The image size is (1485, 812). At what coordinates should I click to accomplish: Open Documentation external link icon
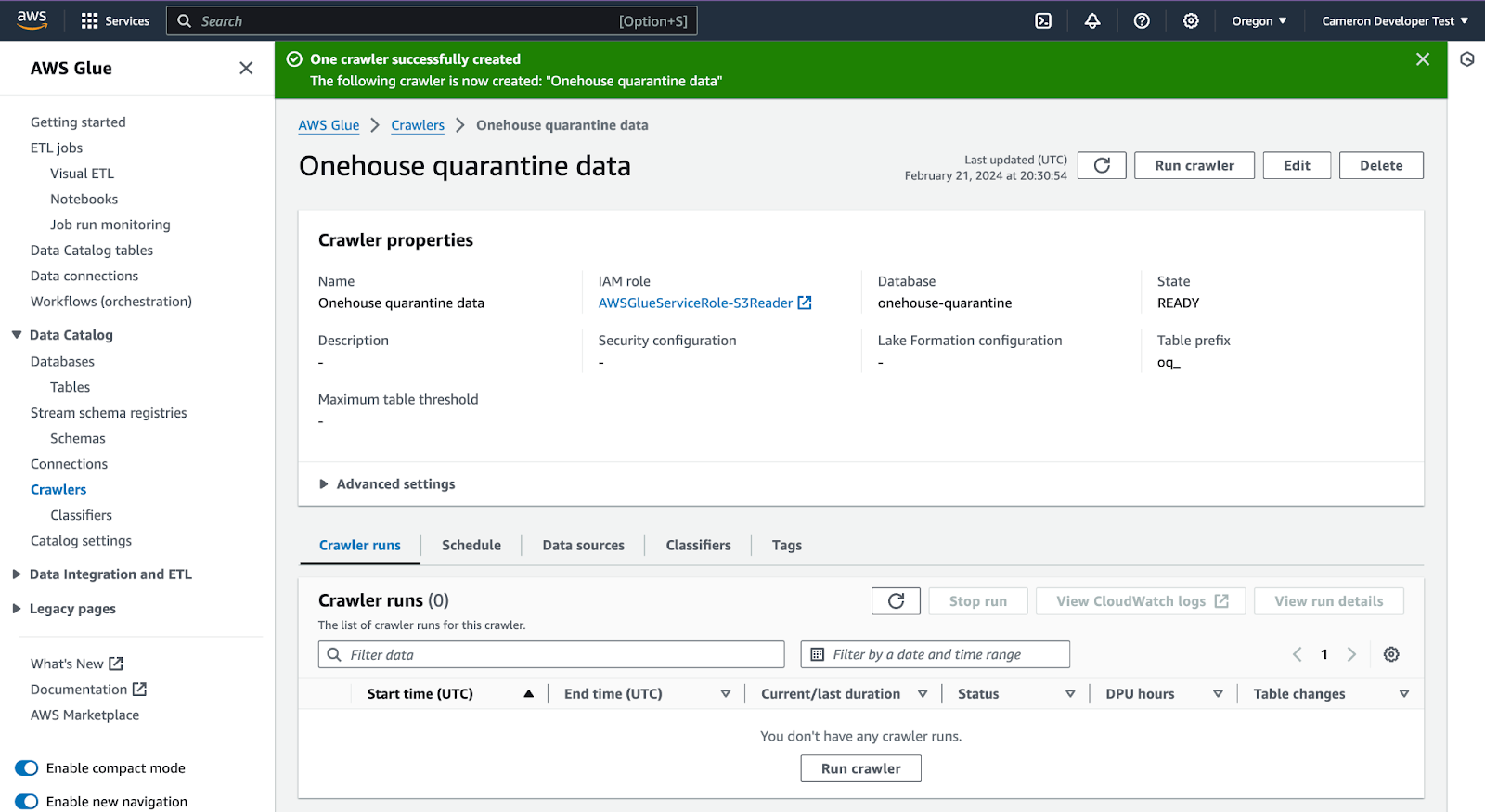(x=139, y=690)
